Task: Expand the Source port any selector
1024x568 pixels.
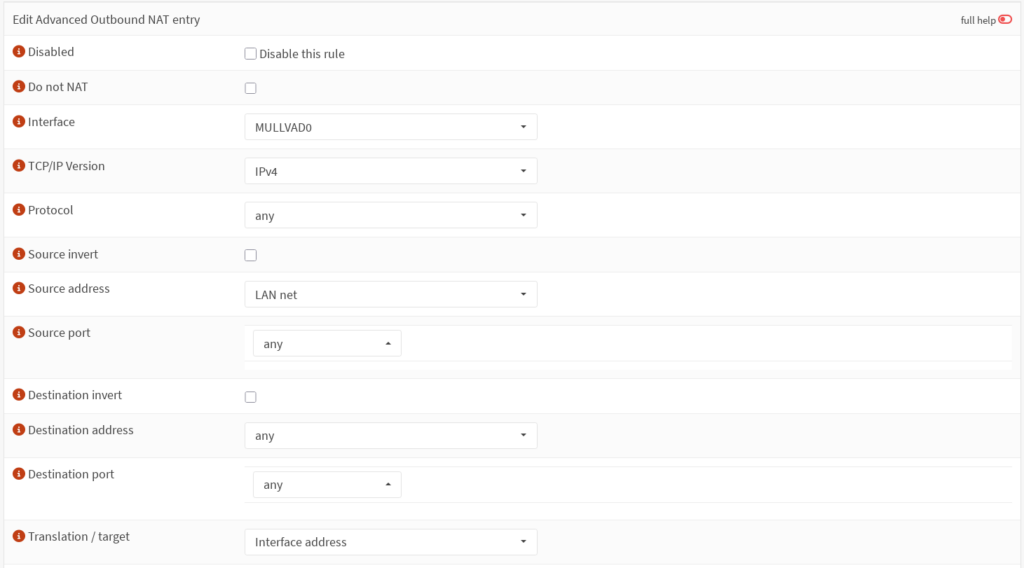Action: (x=327, y=344)
